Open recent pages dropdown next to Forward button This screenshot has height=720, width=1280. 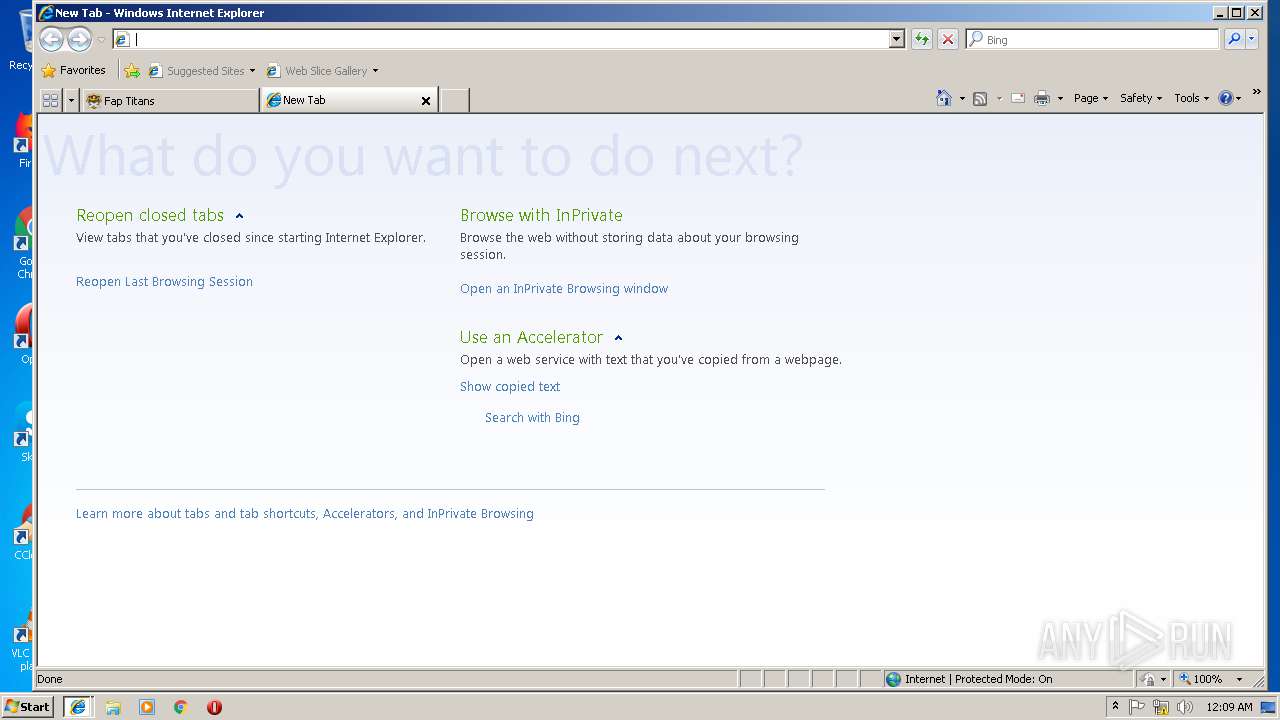(101, 40)
